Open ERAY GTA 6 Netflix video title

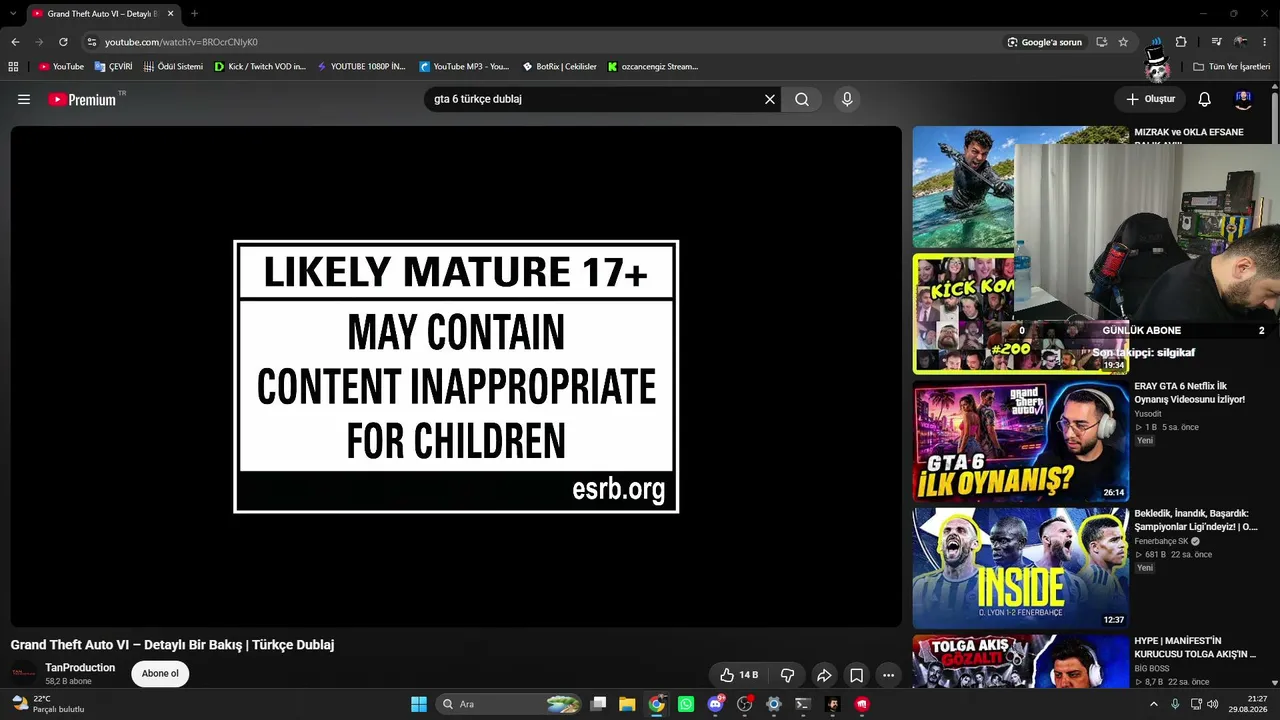pos(1189,393)
